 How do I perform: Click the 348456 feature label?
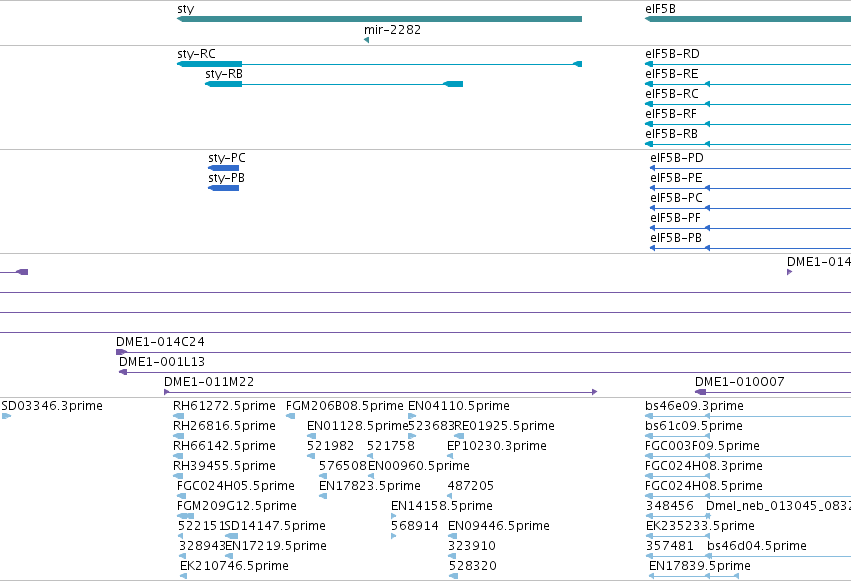(670, 506)
